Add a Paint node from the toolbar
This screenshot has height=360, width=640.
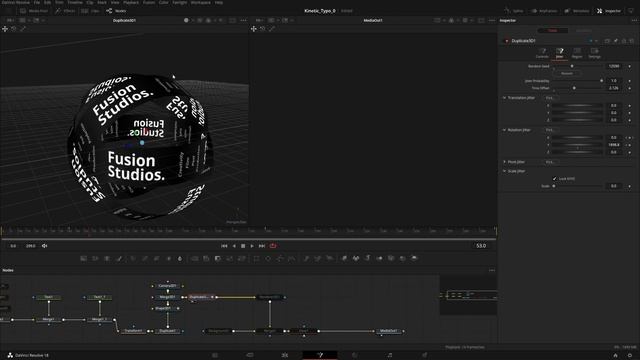[119, 258]
